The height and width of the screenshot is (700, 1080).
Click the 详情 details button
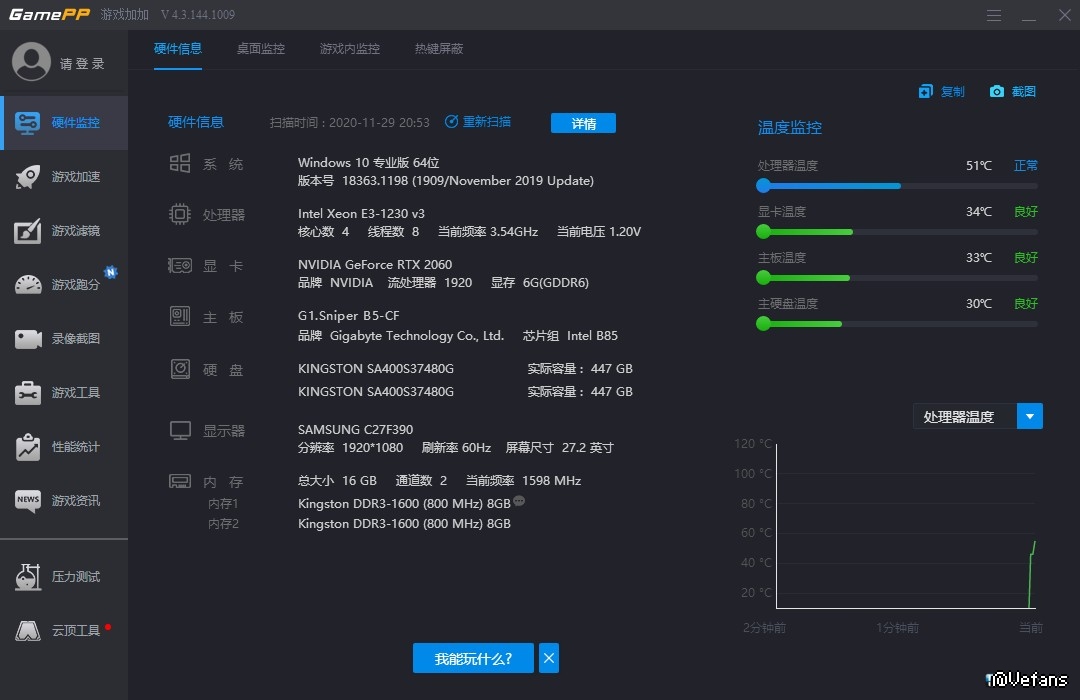point(583,123)
